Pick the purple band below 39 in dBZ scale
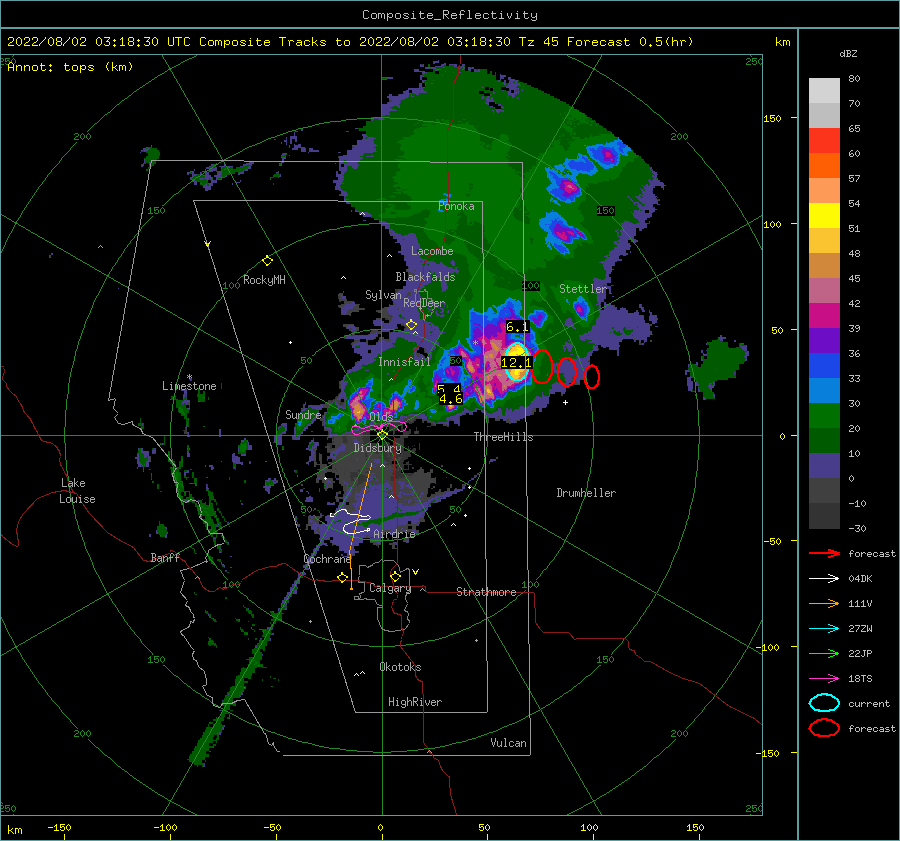 tap(824, 340)
